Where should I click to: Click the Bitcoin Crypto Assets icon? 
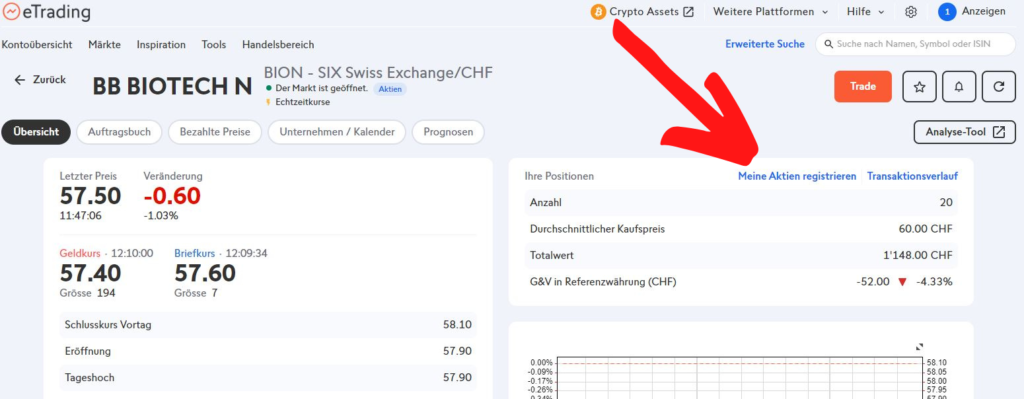click(x=598, y=12)
